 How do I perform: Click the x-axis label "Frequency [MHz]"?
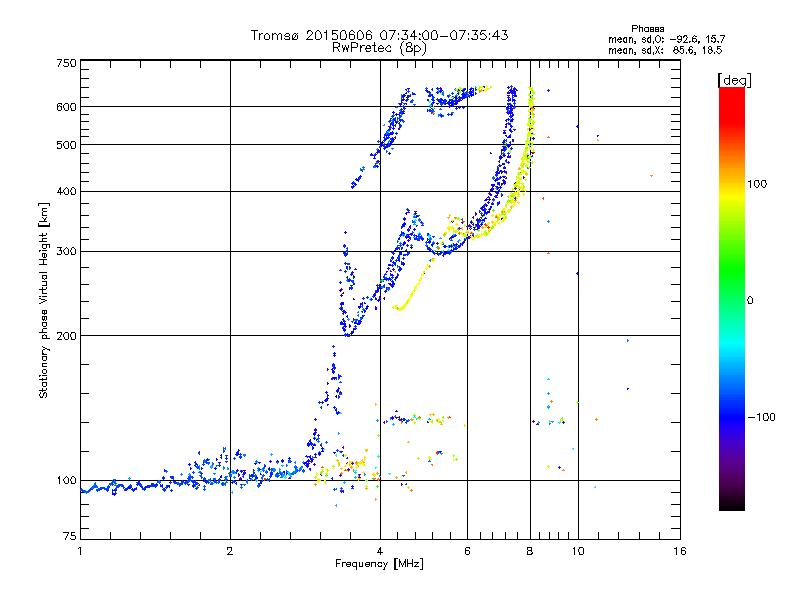click(x=379, y=564)
